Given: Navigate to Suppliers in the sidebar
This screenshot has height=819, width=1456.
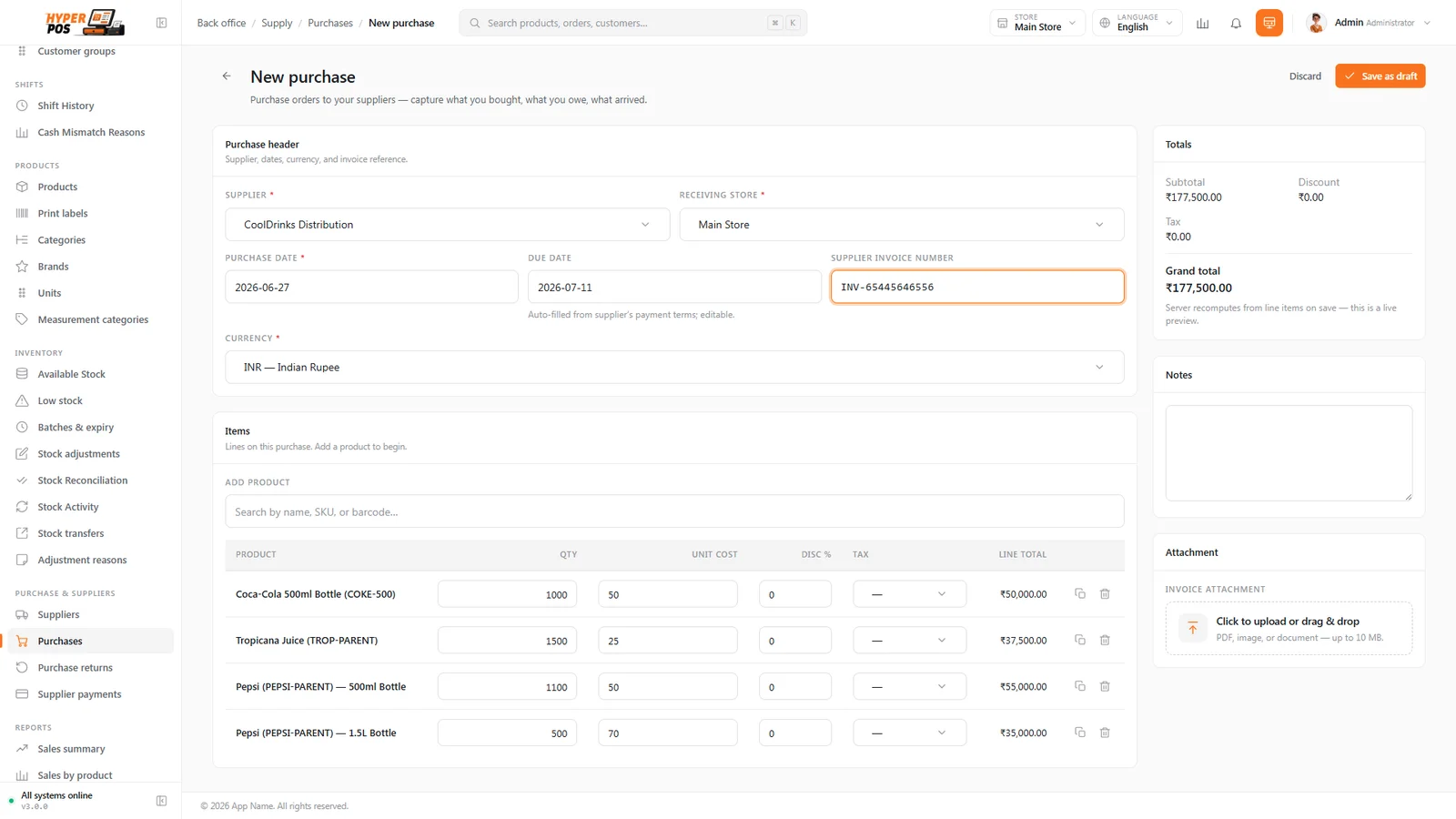Looking at the screenshot, I should [58, 614].
